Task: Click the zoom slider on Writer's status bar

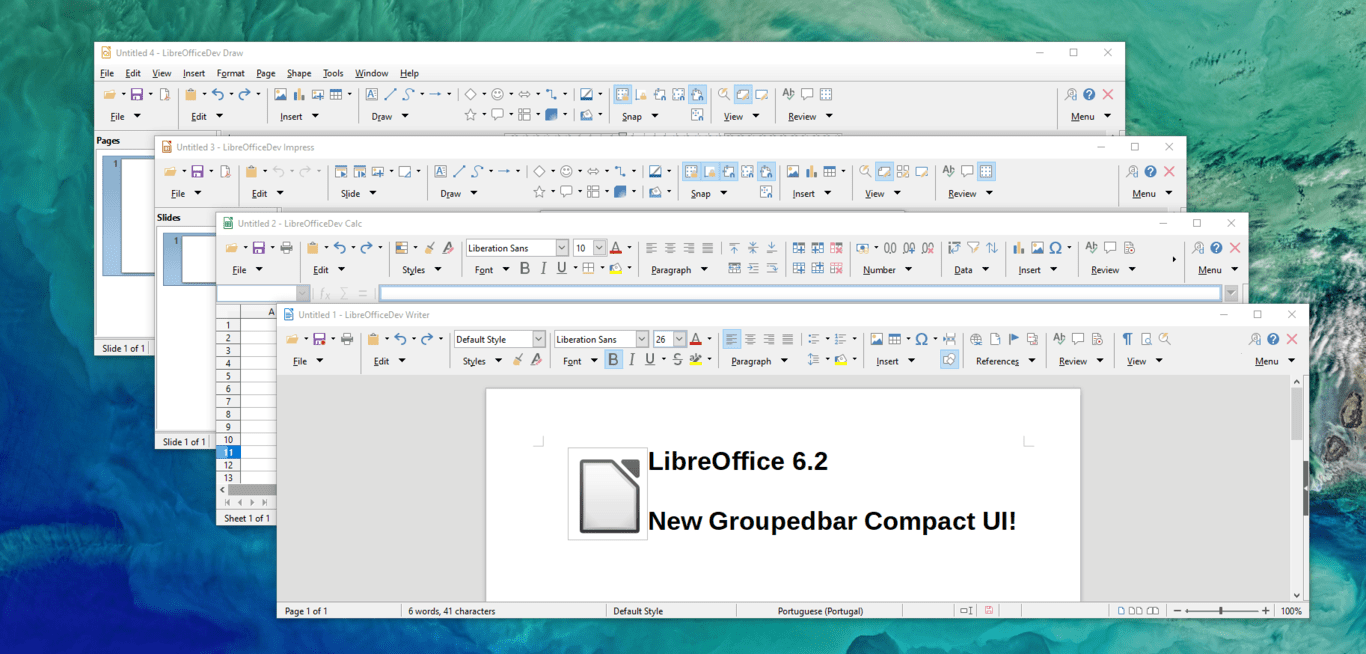Action: point(1222,610)
